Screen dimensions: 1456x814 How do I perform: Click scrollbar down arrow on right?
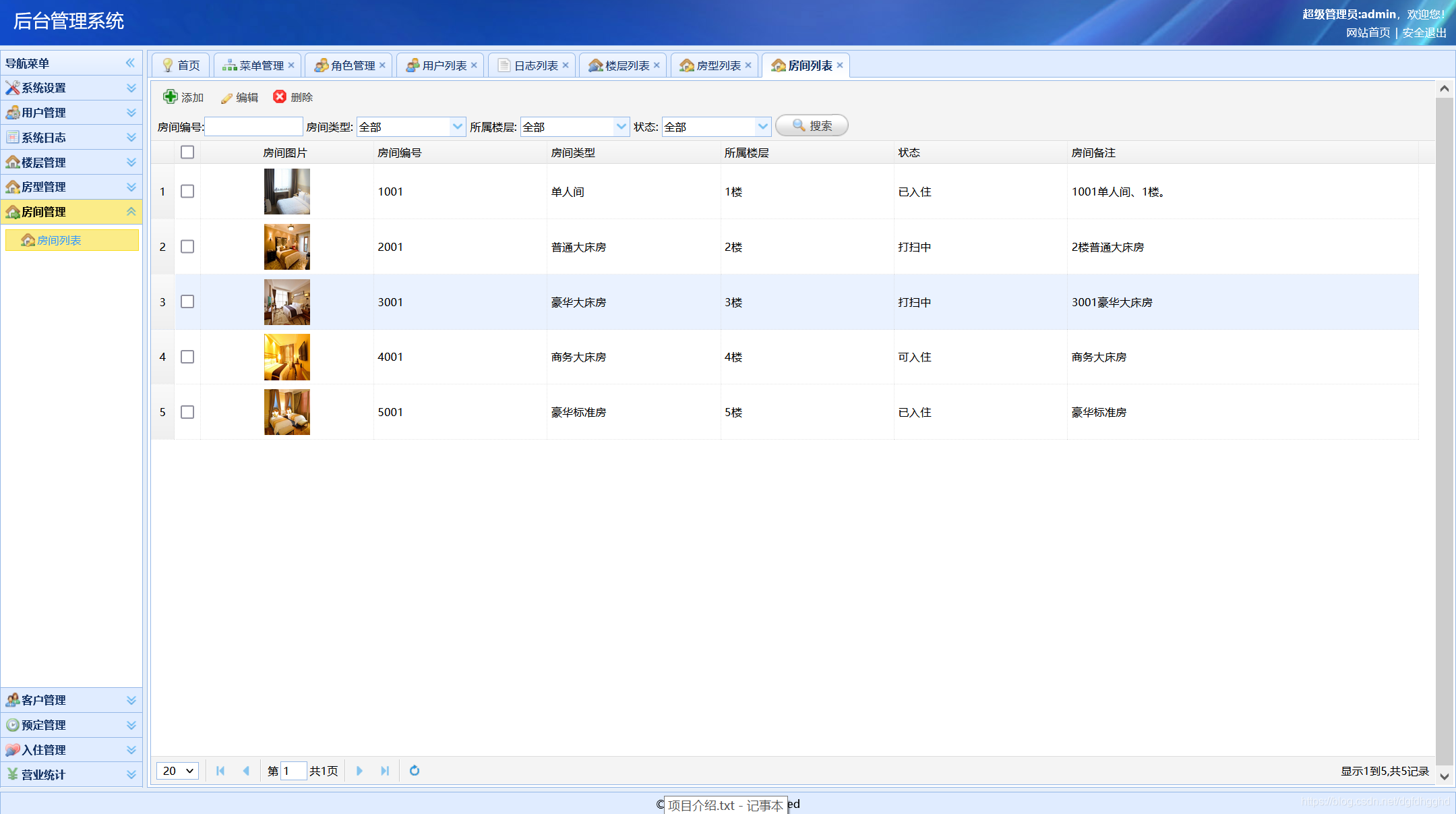pyautogui.click(x=1444, y=776)
